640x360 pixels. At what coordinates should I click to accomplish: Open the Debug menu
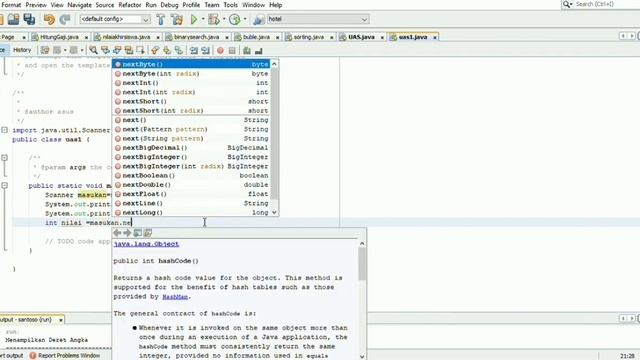coord(169,5)
